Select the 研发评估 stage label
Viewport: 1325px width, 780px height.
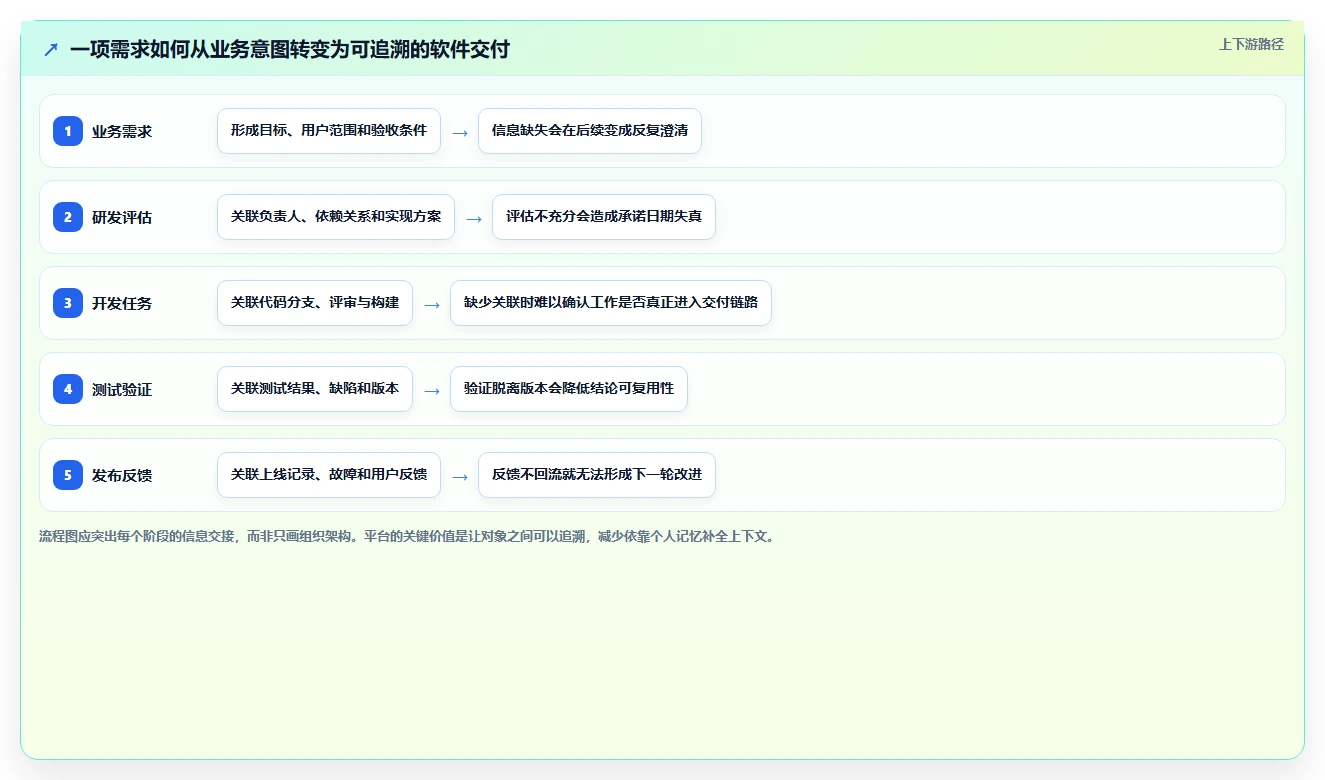122,217
